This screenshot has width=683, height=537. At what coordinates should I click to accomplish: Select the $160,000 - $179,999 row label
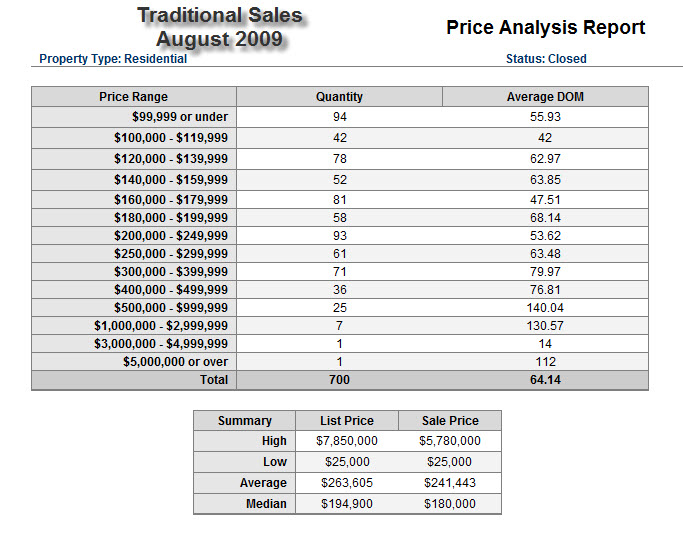coord(170,199)
